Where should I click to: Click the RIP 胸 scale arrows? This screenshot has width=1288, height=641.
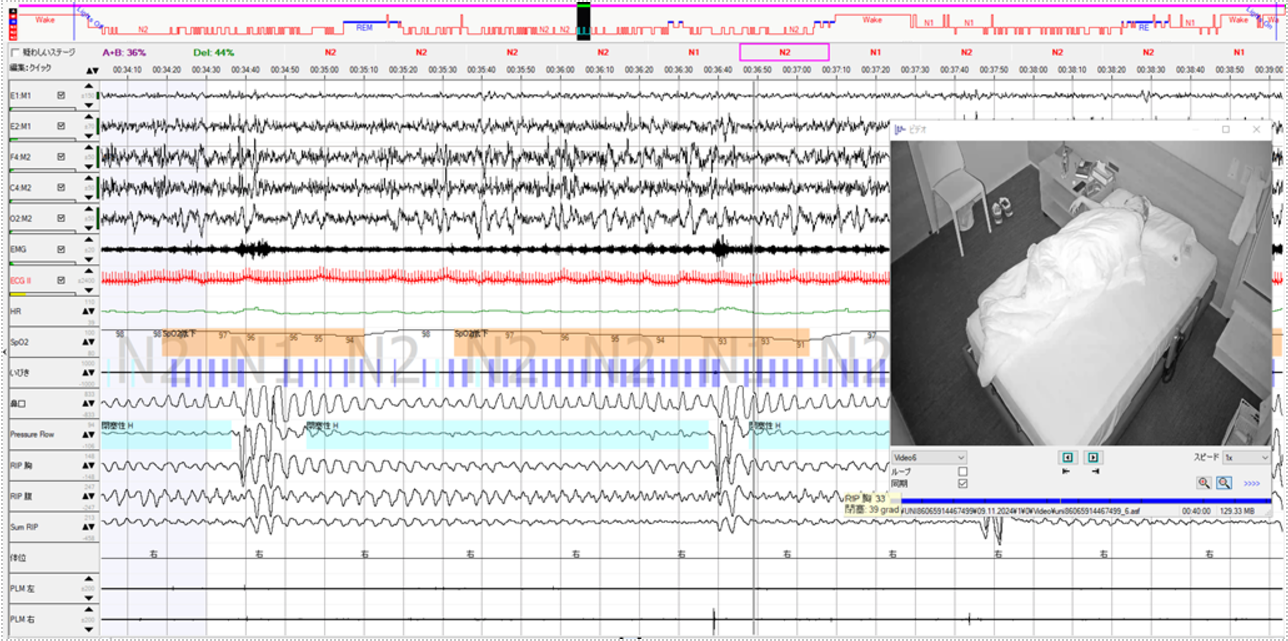point(88,466)
